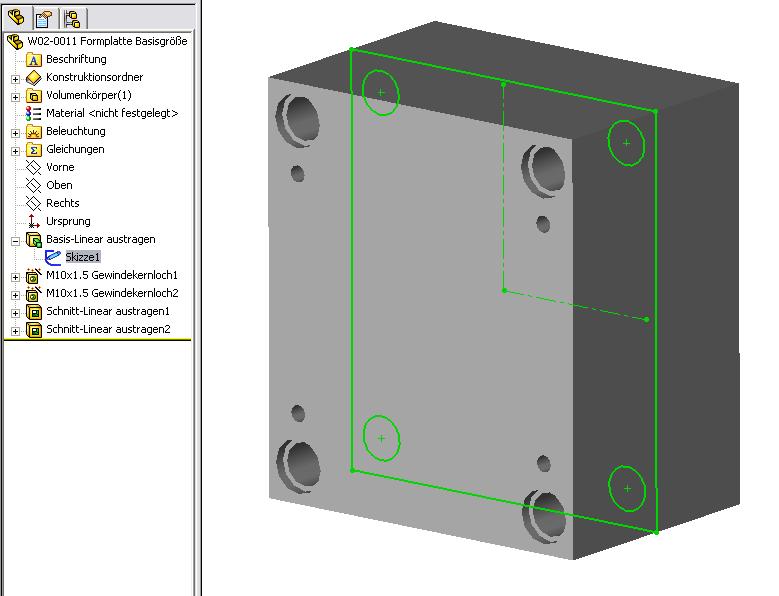779x596 pixels.
Task: Click the Beschriftung annotation icon
Action: [x=33, y=60]
